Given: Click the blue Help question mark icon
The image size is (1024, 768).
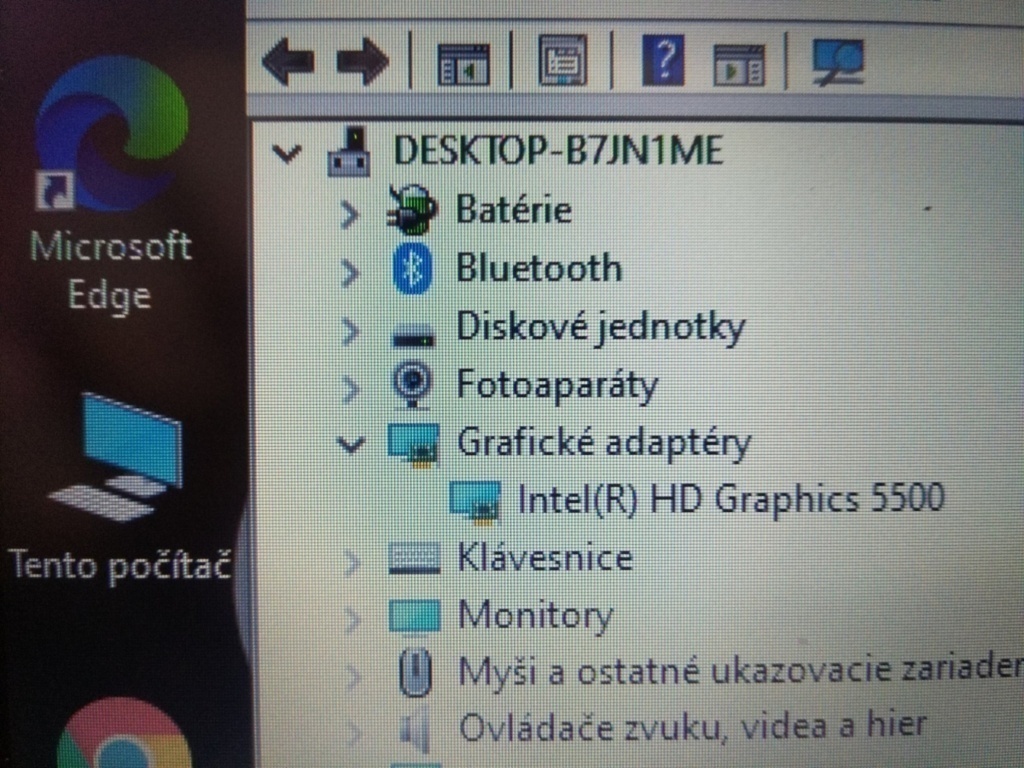Looking at the screenshot, I should tap(663, 62).
